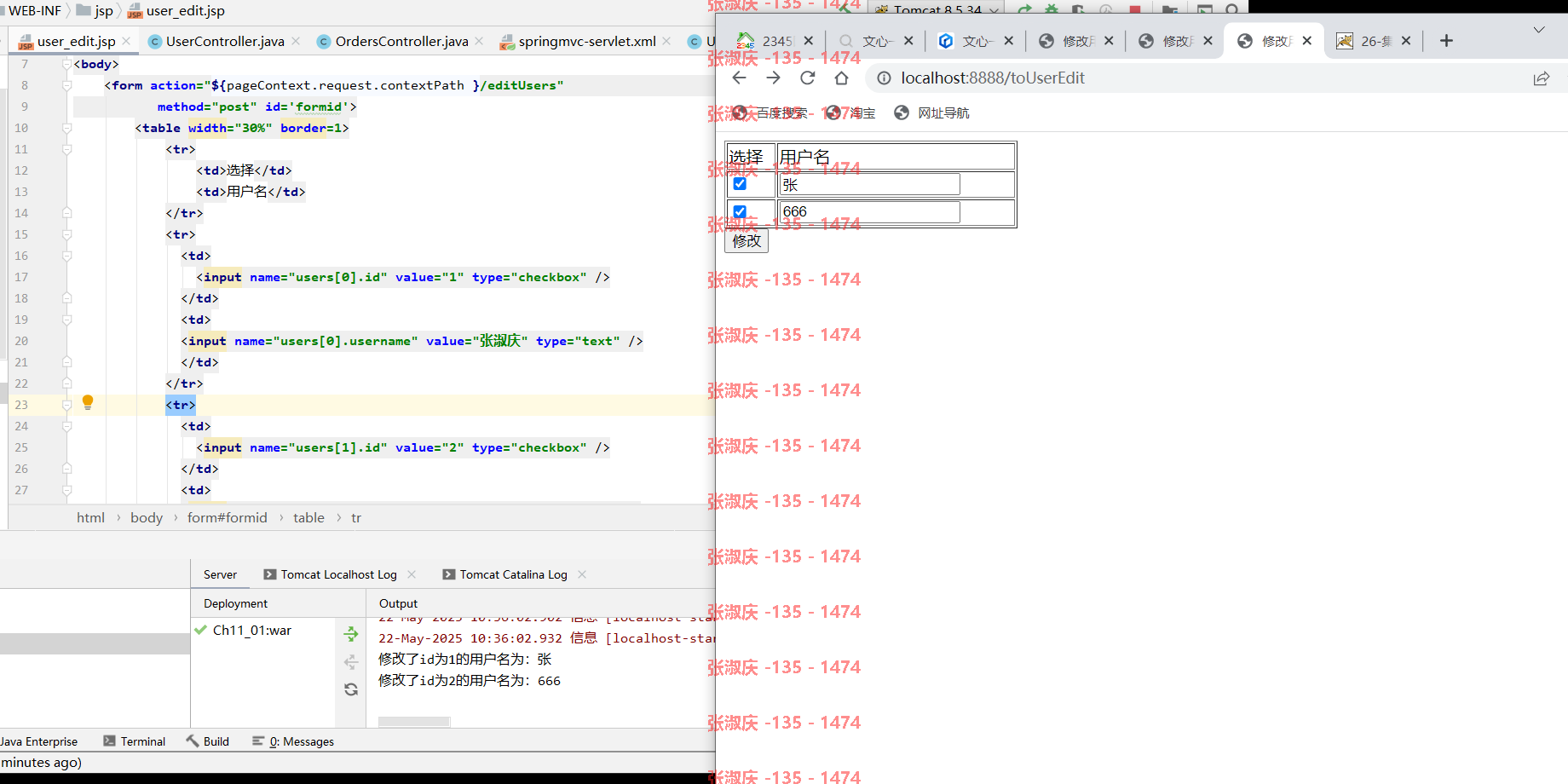Select html in the editor breadcrumb
1568x784 pixels.
point(90,518)
